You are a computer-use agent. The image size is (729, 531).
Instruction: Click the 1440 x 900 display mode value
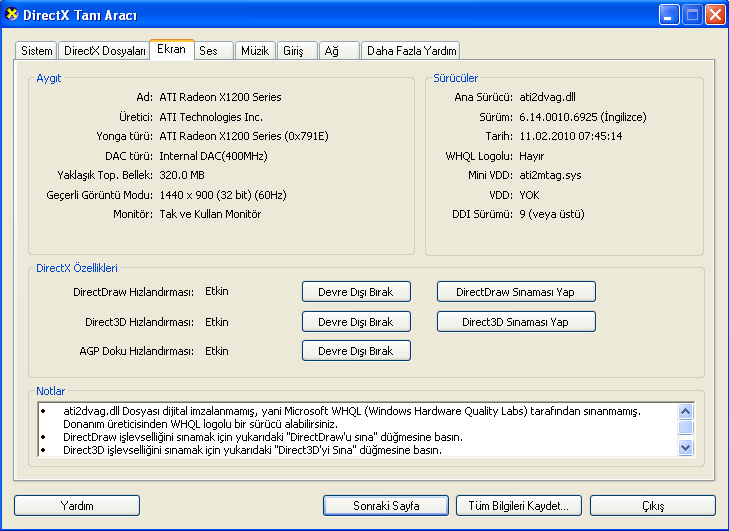223,195
